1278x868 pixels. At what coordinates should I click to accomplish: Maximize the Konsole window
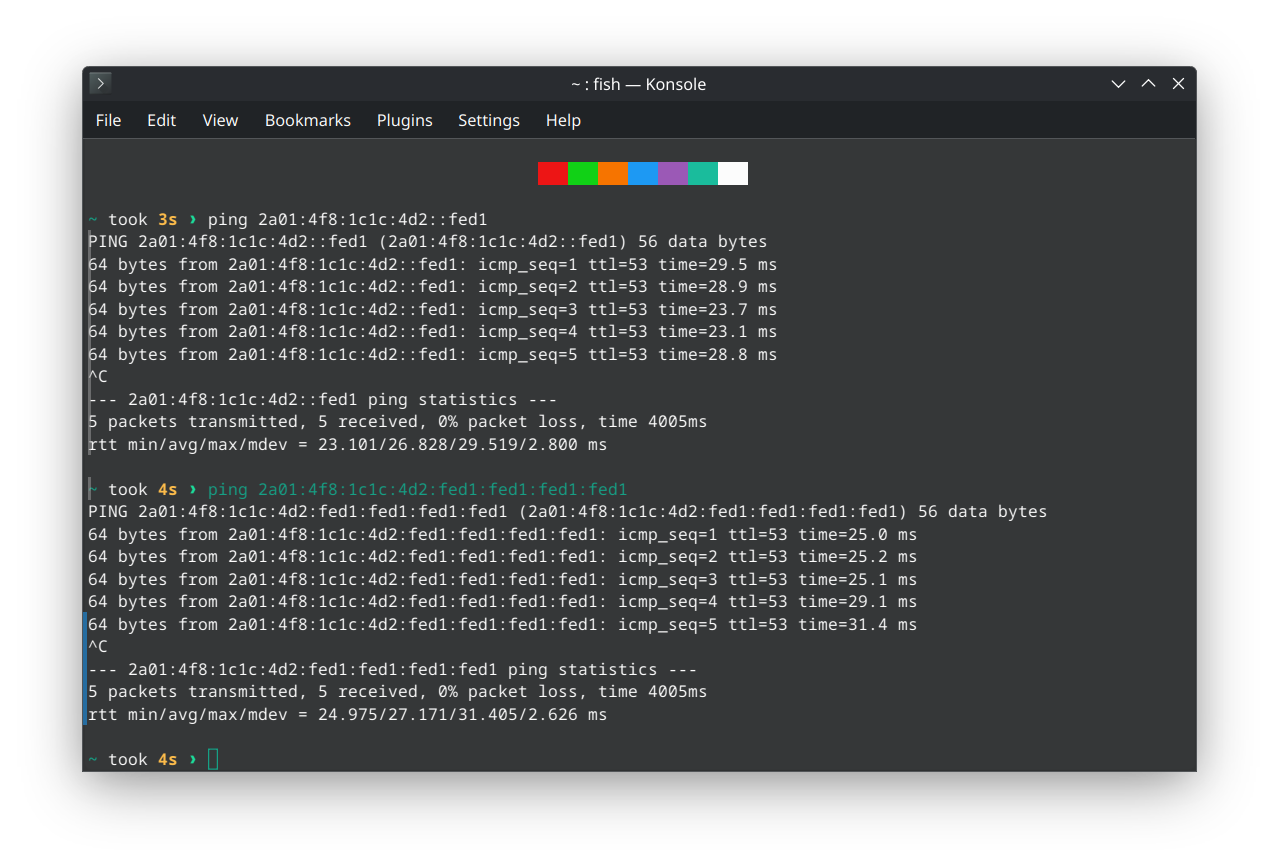[1149, 84]
